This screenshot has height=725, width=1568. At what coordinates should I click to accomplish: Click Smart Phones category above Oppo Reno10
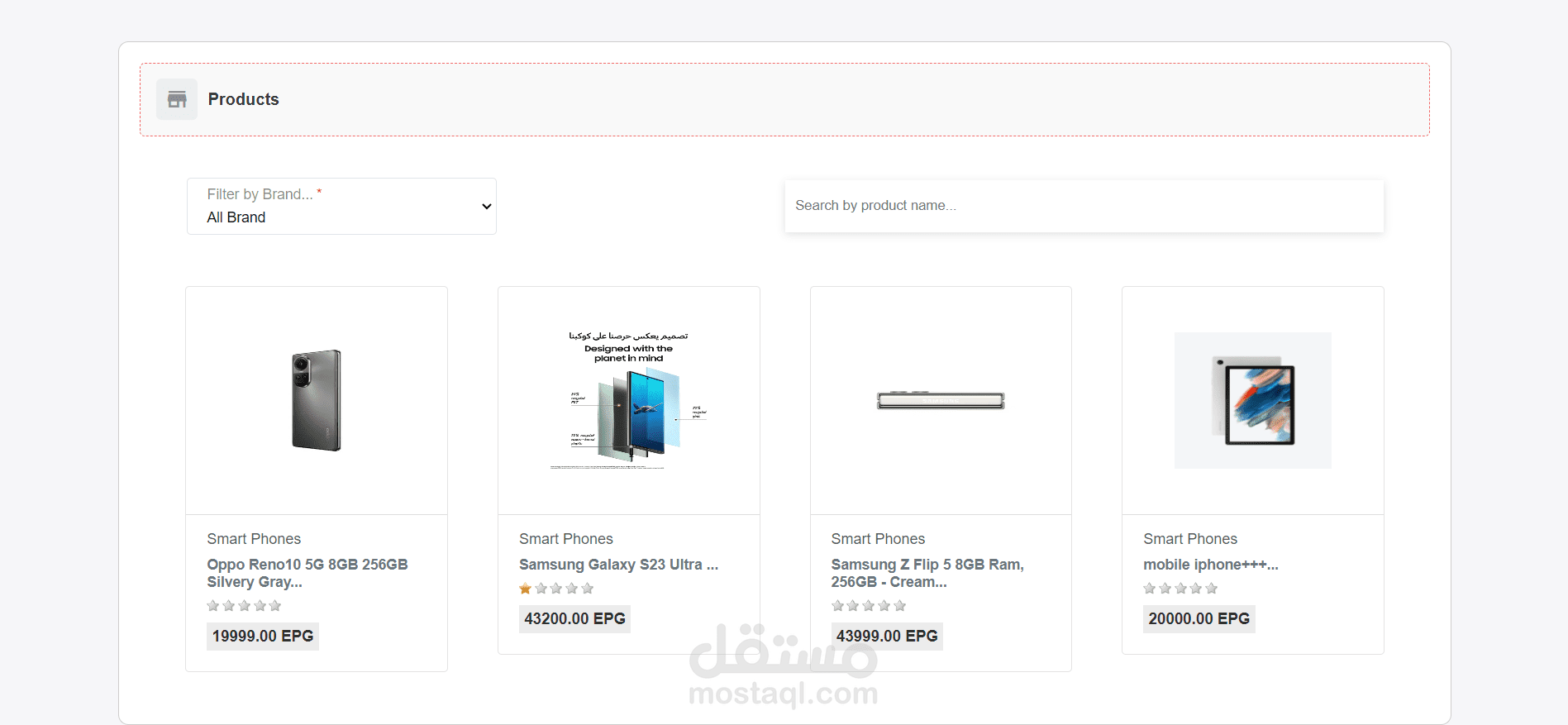tap(254, 539)
